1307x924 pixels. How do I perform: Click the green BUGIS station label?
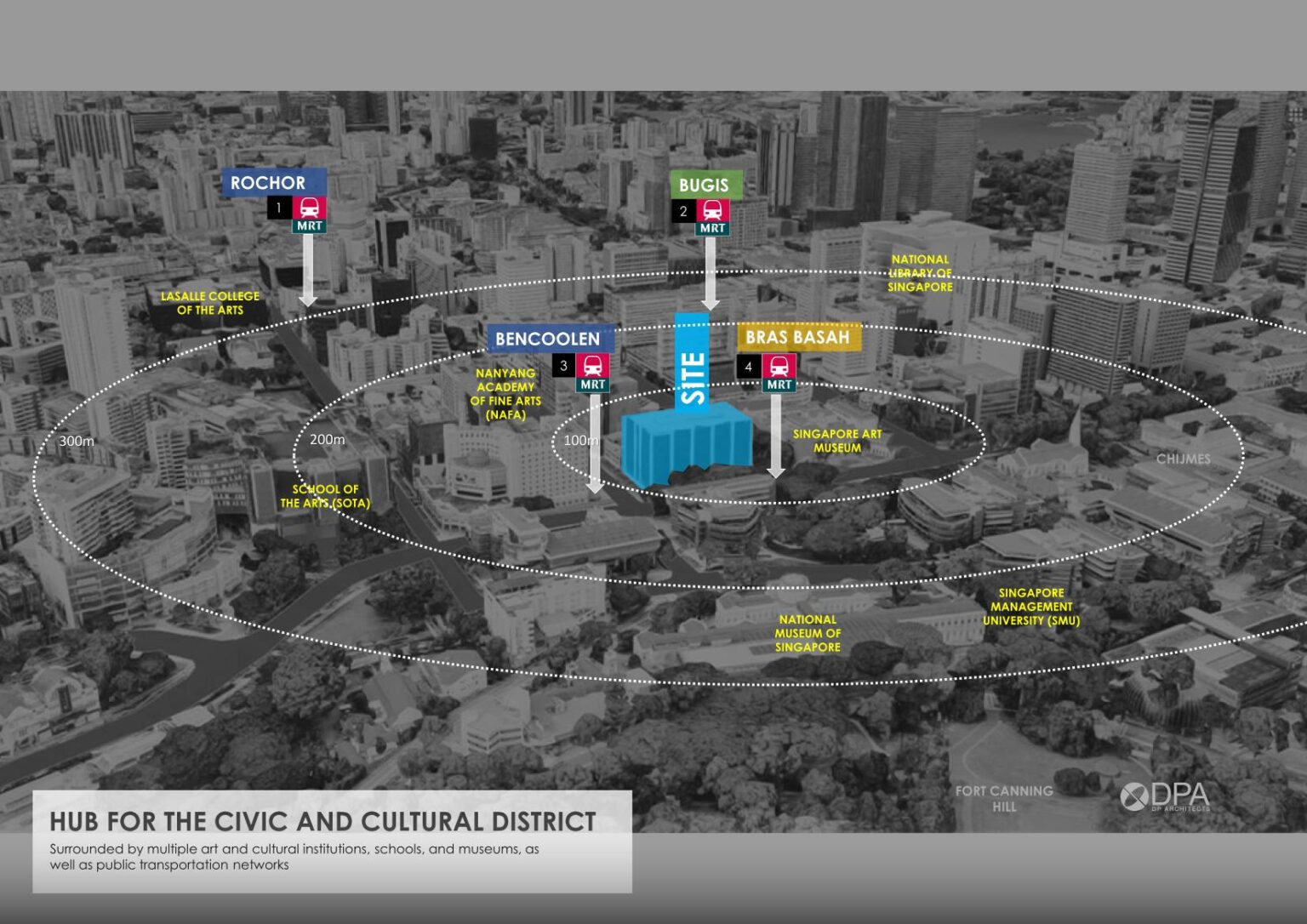(x=705, y=185)
